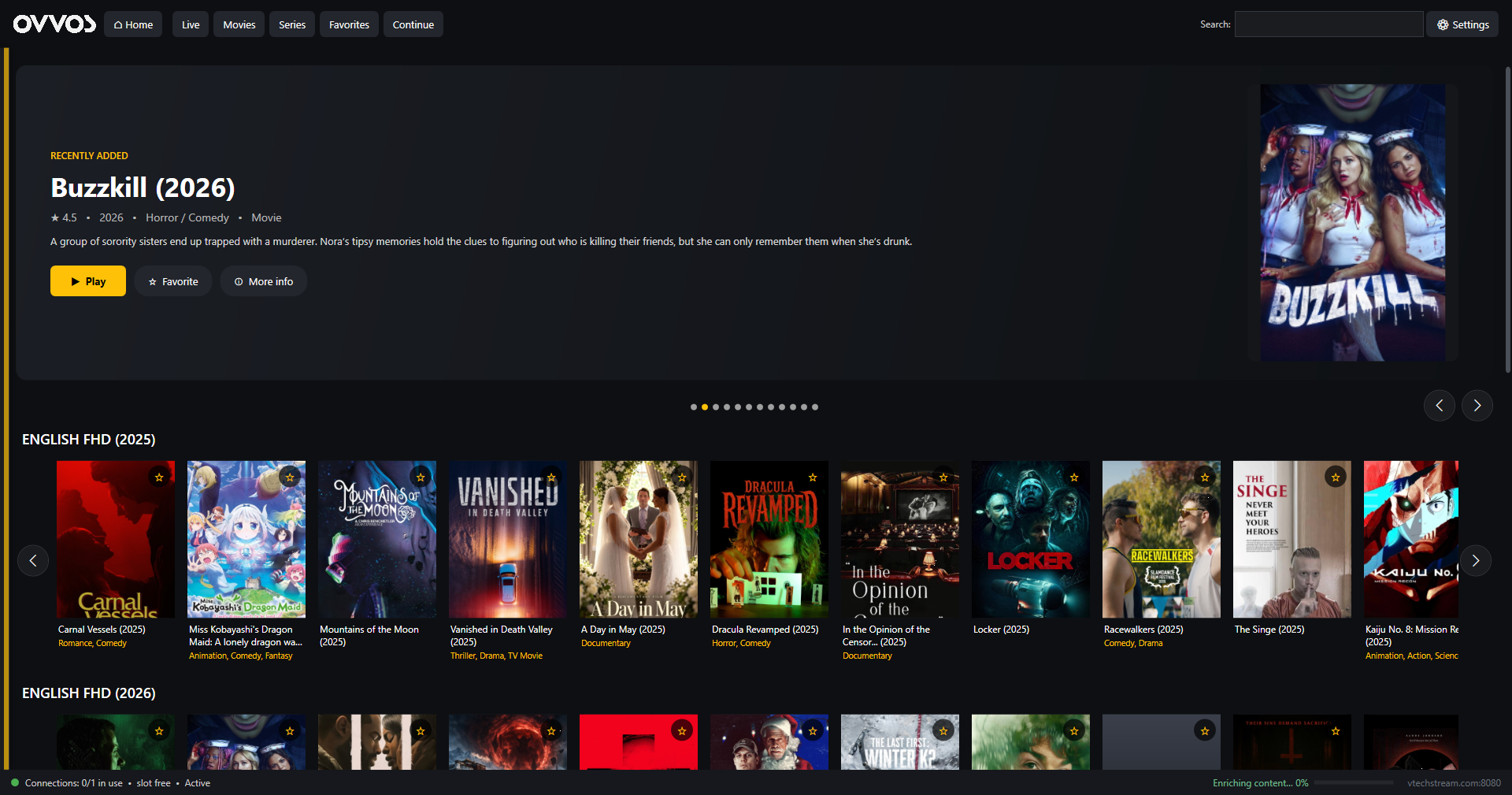Image resolution: width=1512 pixels, height=795 pixels.
Task: Click the 'ENGLISH FHD (2026)' heading
Action: (89, 693)
